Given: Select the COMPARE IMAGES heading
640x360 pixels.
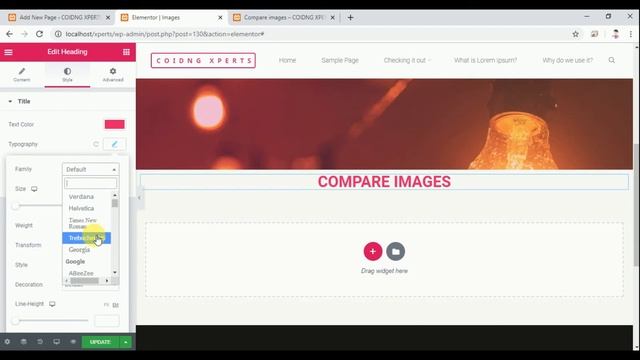Looking at the screenshot, I should (x=384, y=182).
